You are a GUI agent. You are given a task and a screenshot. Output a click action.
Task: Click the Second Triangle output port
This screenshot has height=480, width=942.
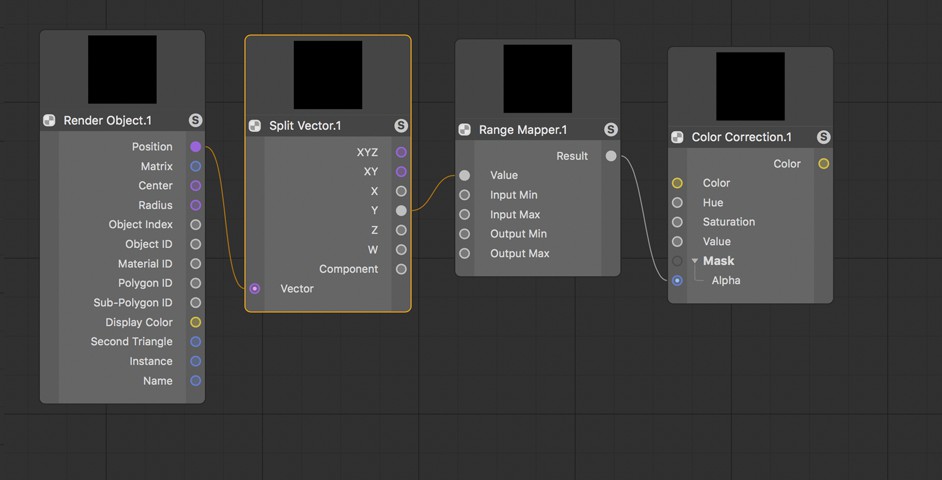pyautogui.click(x=195, y=342)
